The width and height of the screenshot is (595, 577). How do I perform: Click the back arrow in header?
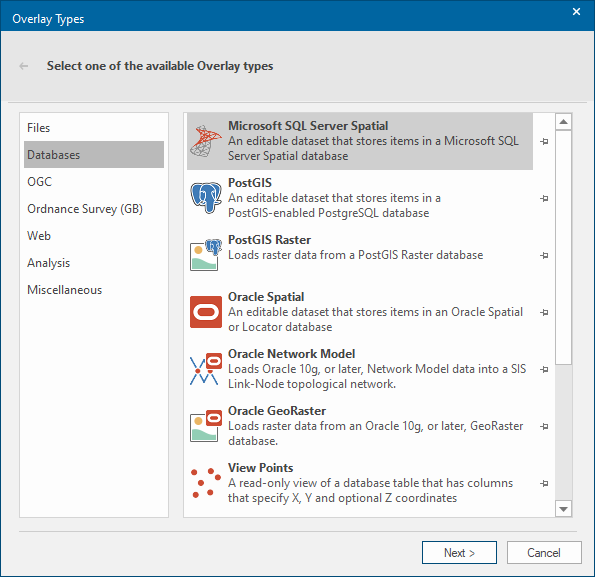click(24, 66)
